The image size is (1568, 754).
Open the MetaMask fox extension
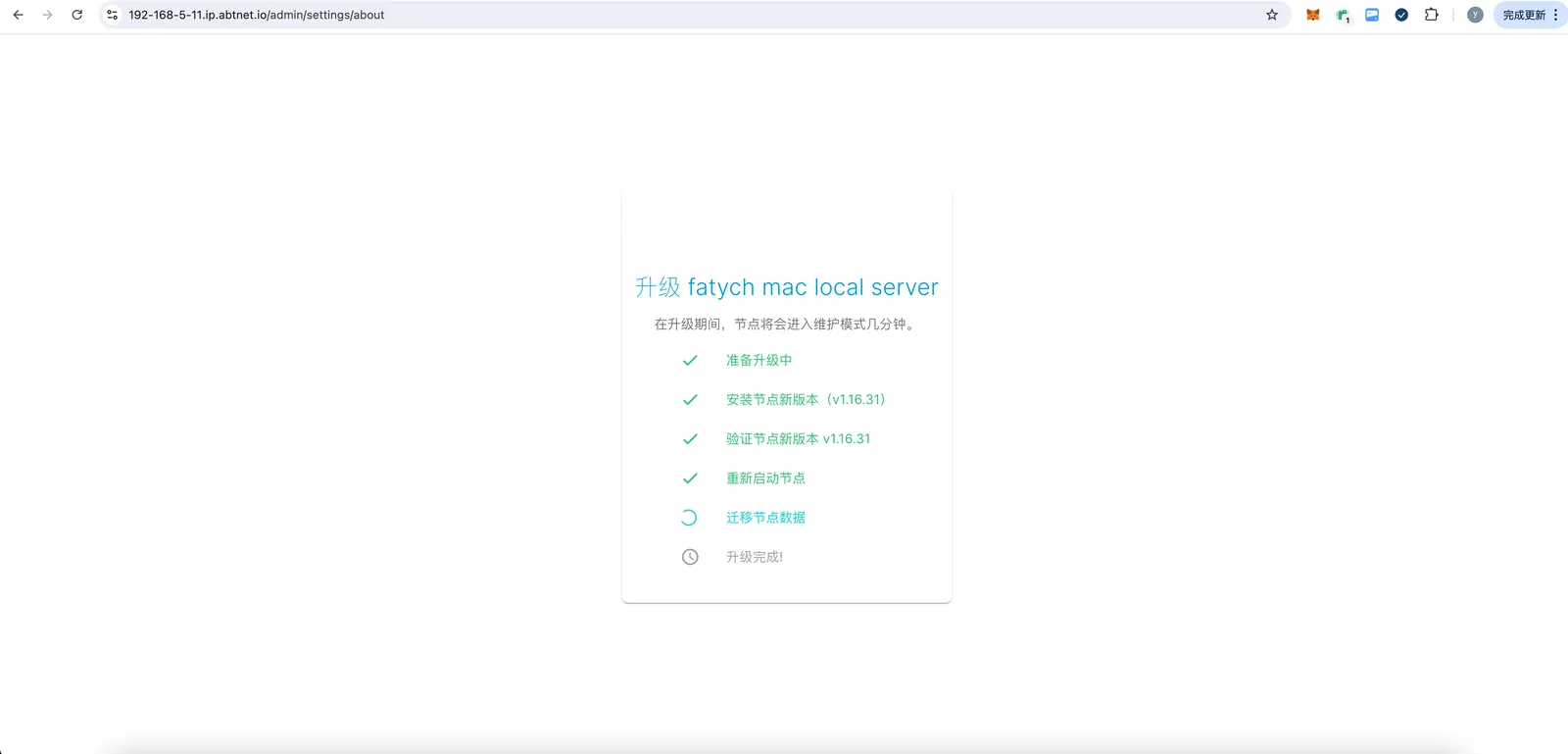[1313, 15]
